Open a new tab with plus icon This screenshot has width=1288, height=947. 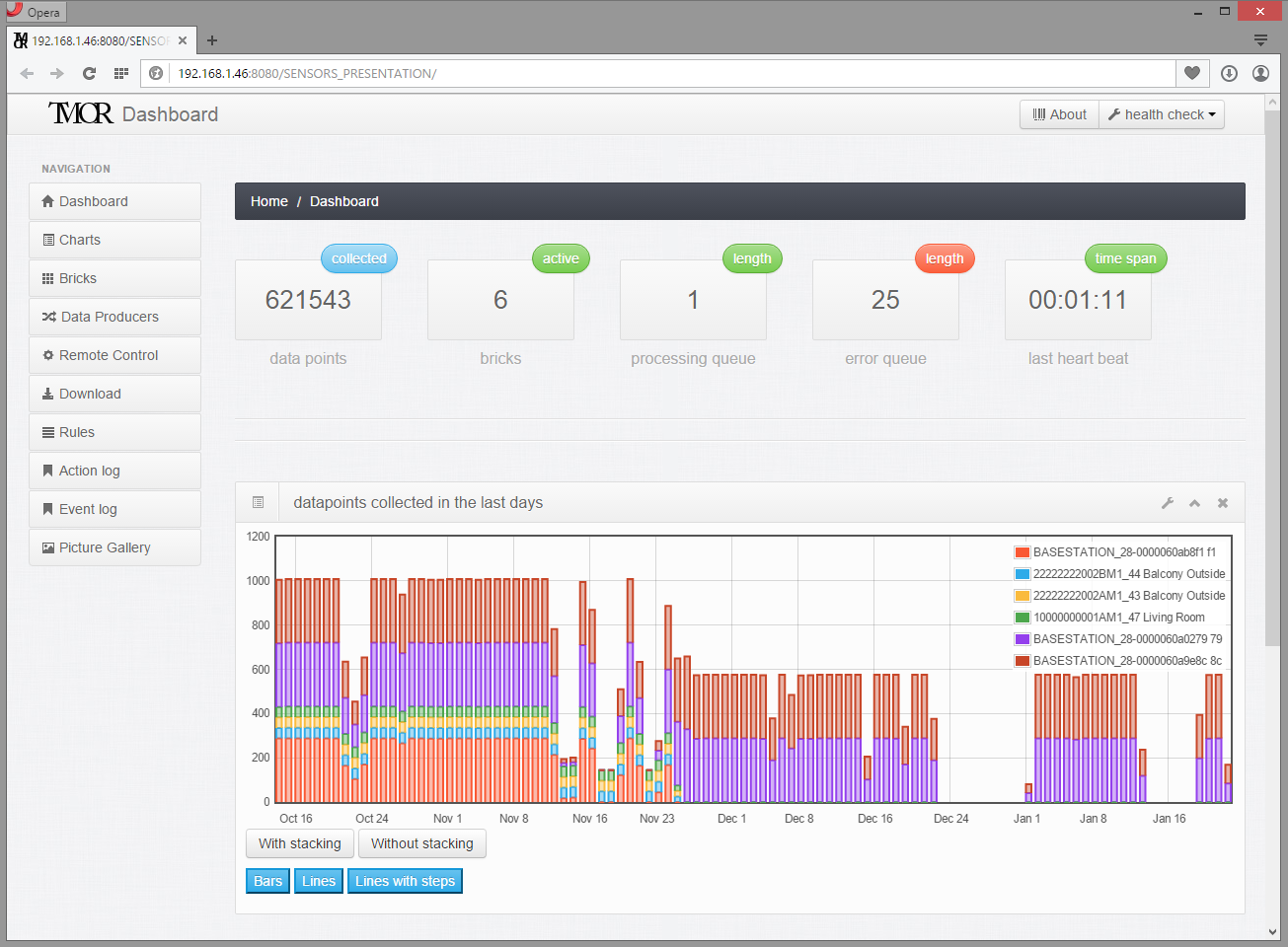click(212, 40)
